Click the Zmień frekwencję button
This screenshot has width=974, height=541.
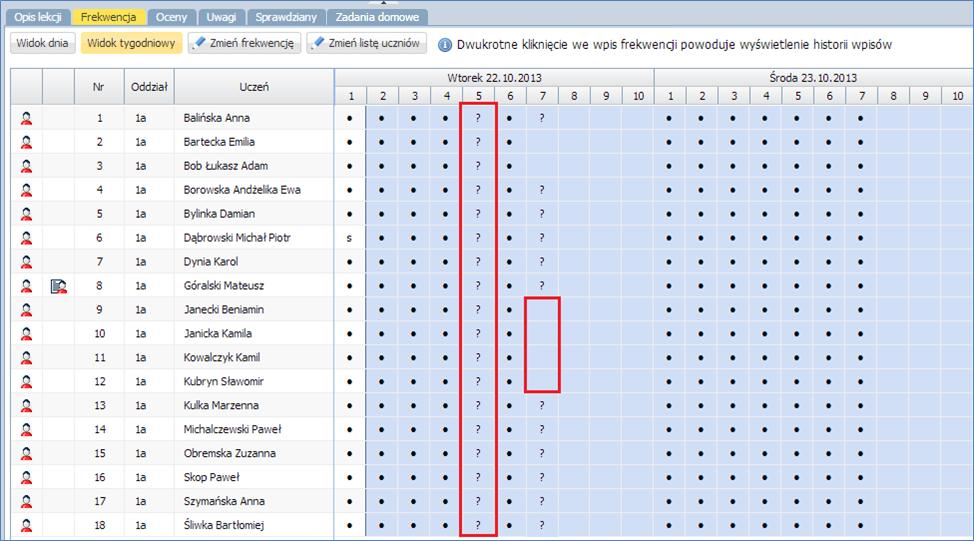tap(245, 43)
